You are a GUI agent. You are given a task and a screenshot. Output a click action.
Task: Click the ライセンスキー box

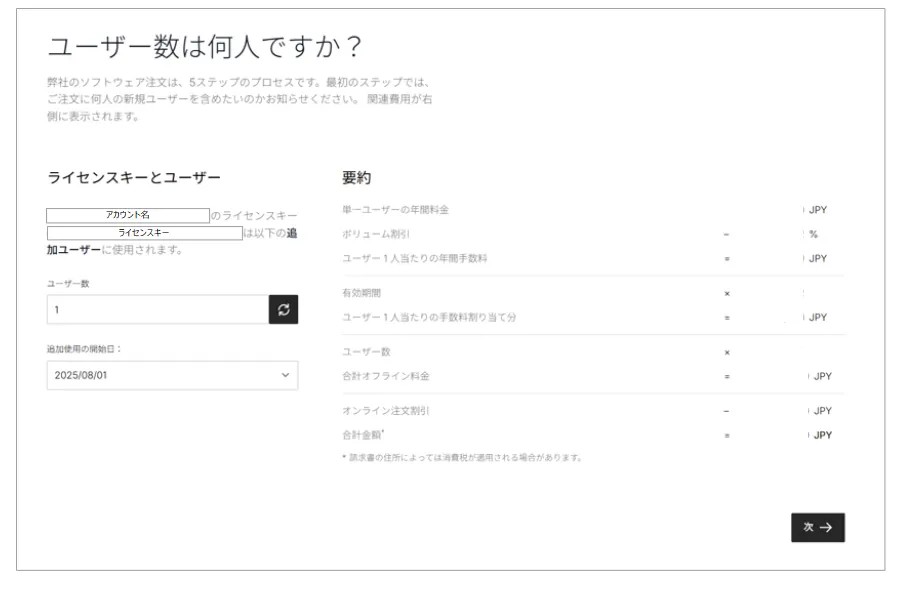[x=144, y=233]
